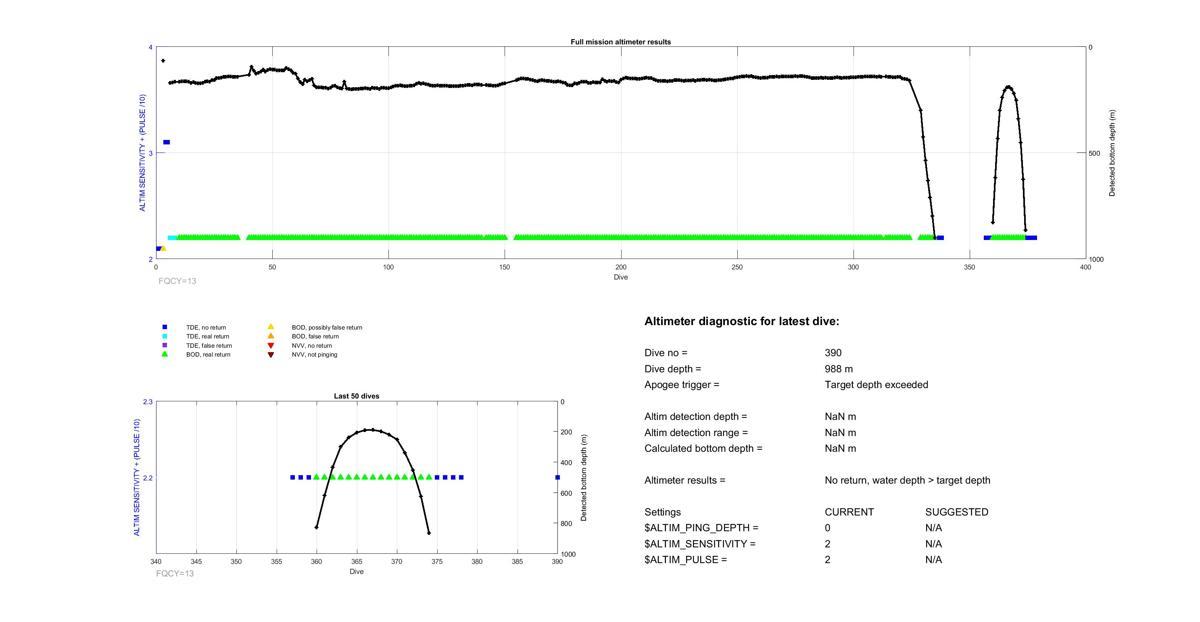The image size is (1200, 622).
Task: Click the suggested N/A for $ALTIM_SENSITIVITY
Action: point(934,544)
